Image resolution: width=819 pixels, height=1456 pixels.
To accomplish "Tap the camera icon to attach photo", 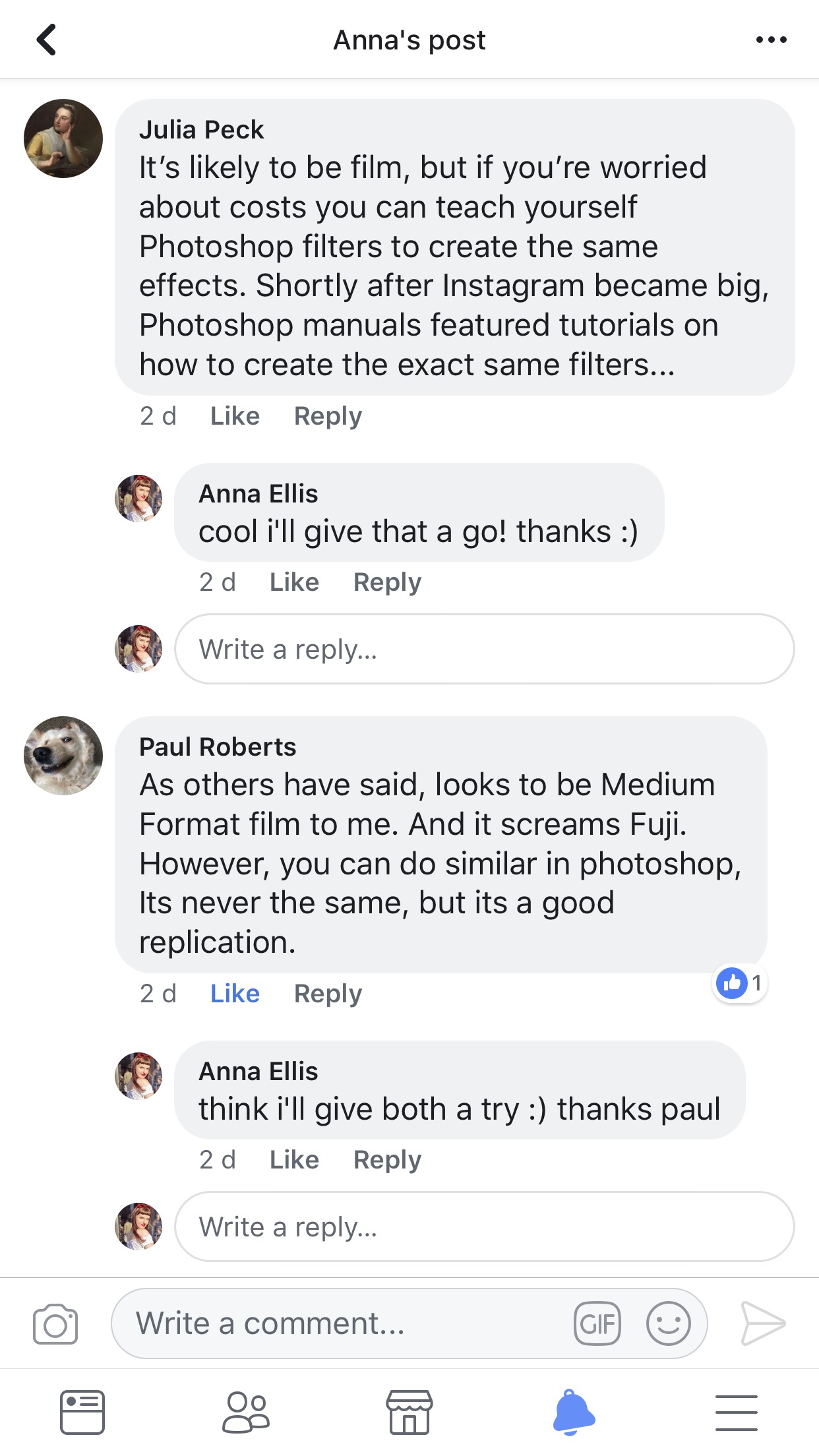I will click(55, 1323).
